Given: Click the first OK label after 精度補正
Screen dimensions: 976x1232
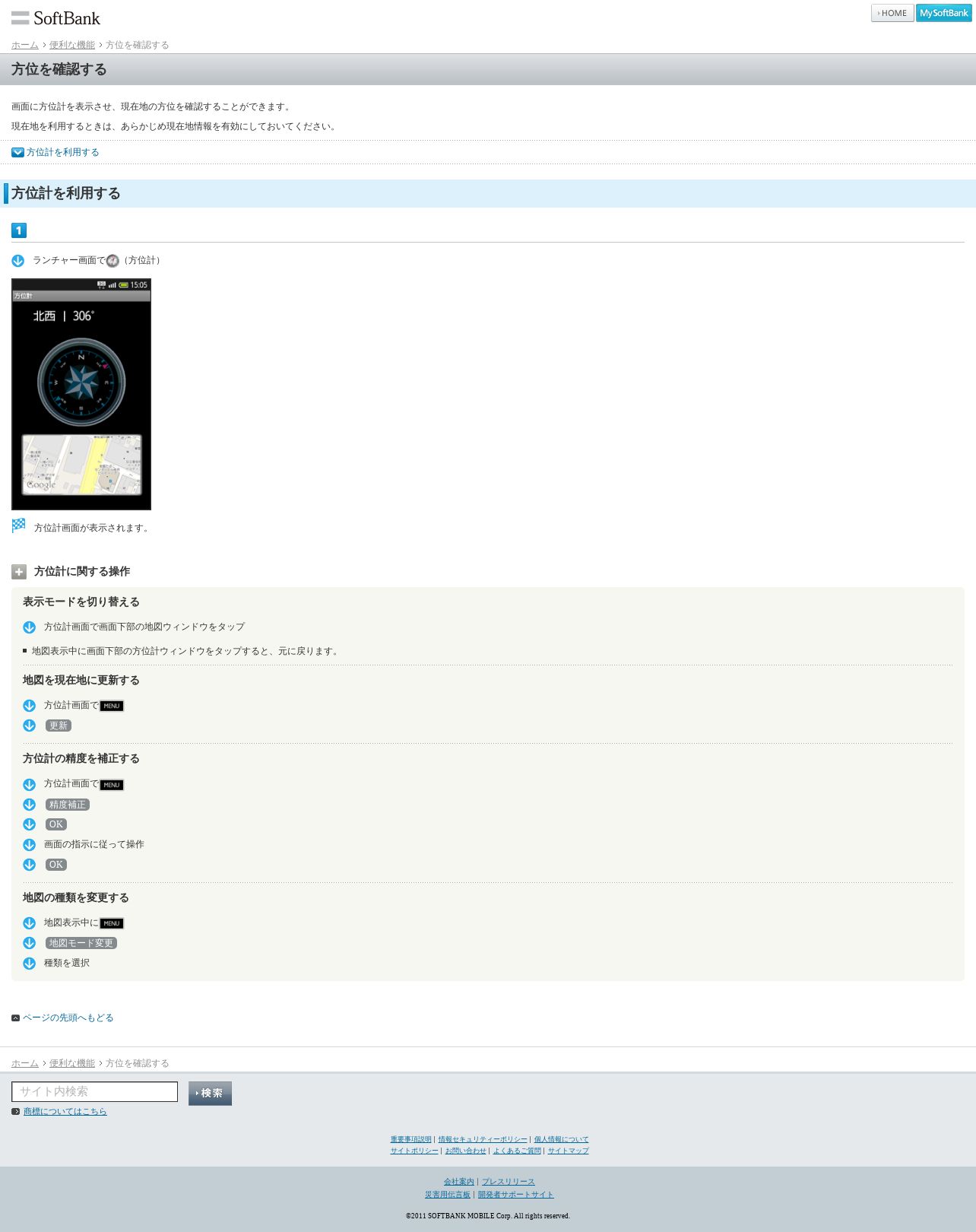Looking at the screenshot, I should 56,824.
